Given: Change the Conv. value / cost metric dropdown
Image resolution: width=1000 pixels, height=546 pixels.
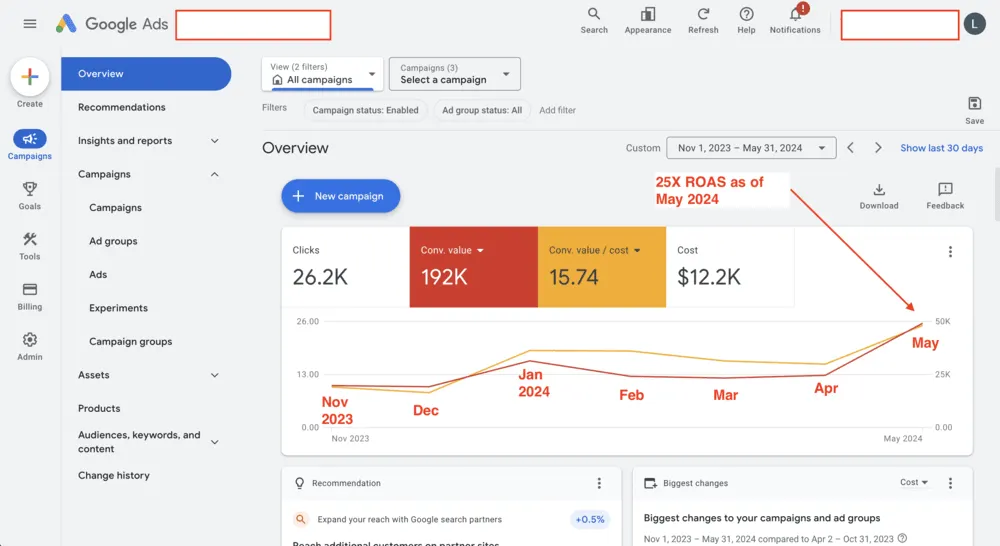Looking at the screenshot, I should (x=636, y=250).
